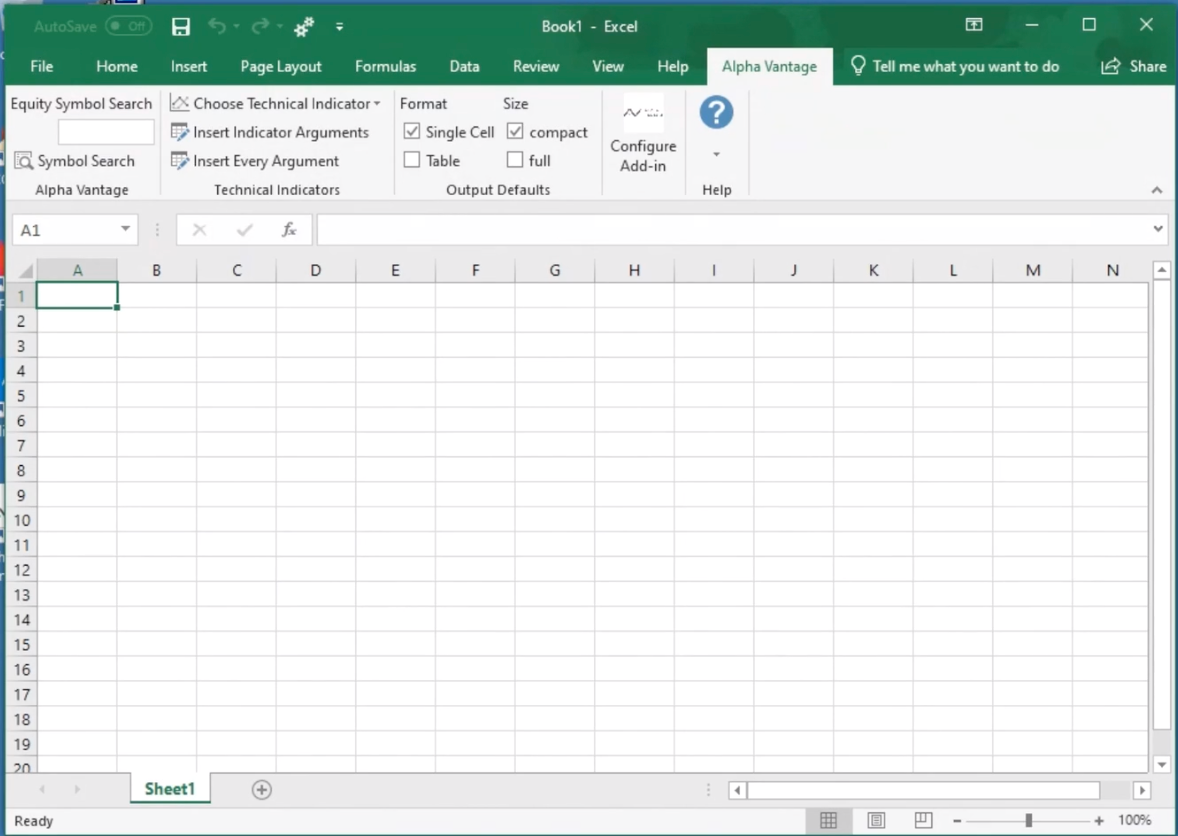Image resolution: width=1178 pixels, height=836 pixels.
Task: Click Configure Add-in button
Action: coord(643,135)
